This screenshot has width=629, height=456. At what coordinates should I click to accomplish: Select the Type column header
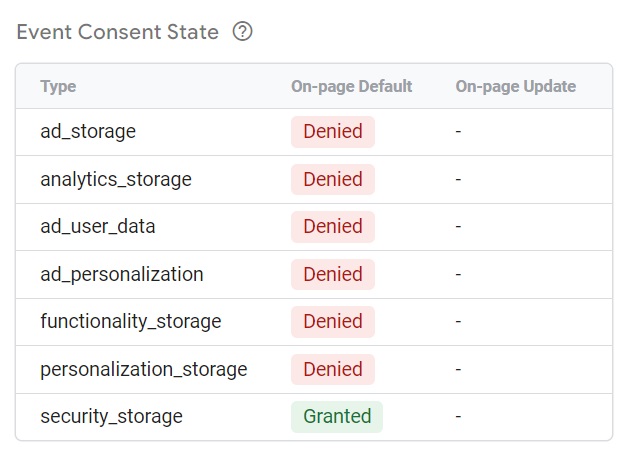point(58,87)
